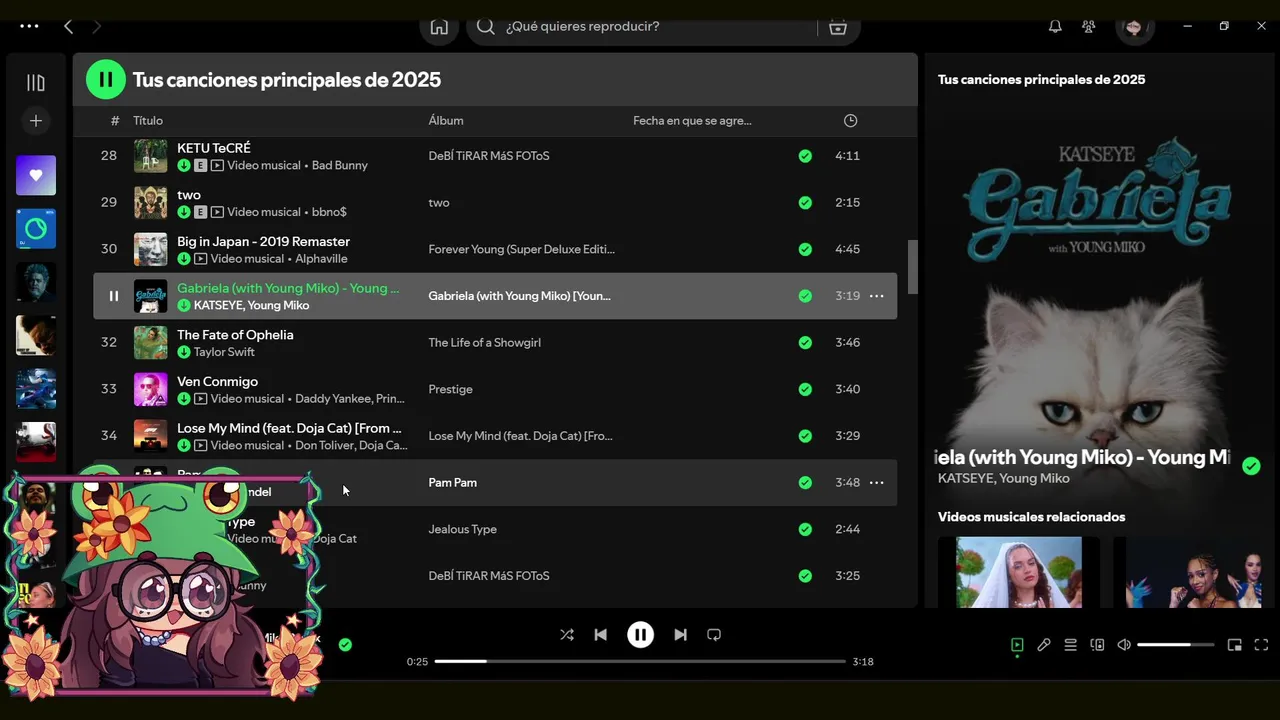1280x720 pixels.
Task: Open the notifications bell
Action: click(1055, 27)
